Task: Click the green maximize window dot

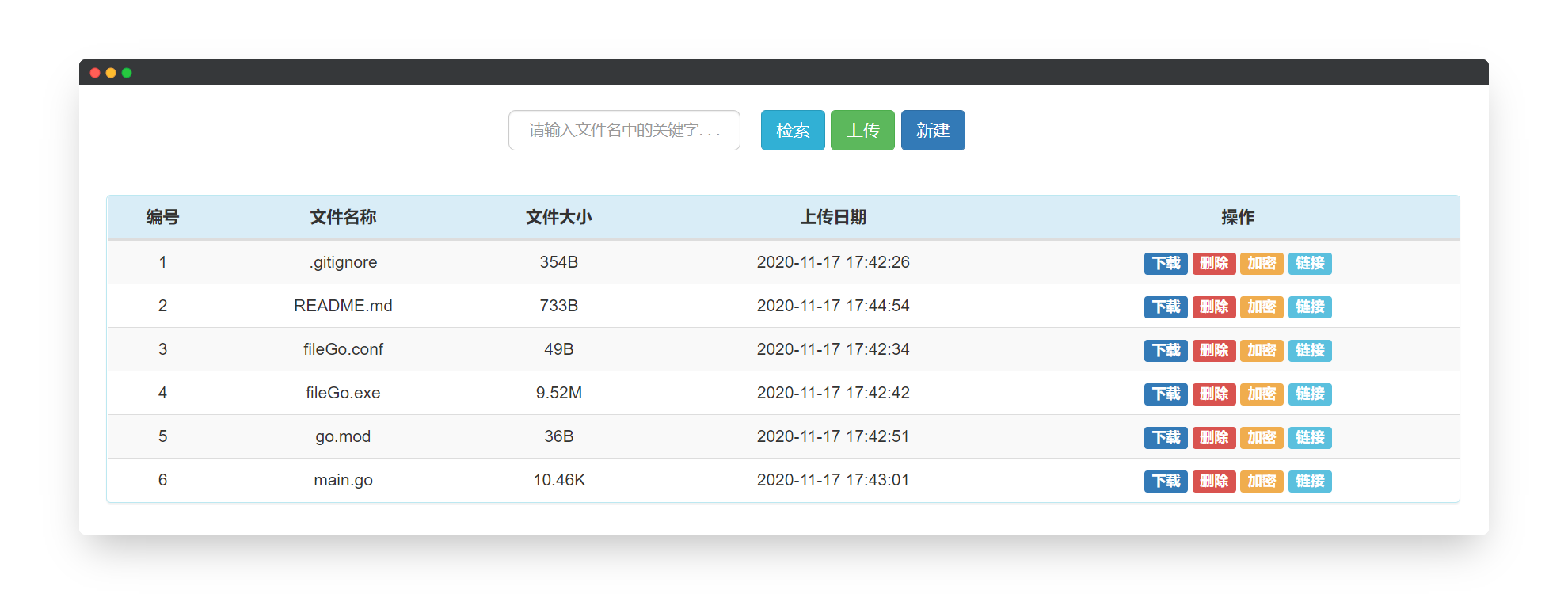Action: click(127, 73)
